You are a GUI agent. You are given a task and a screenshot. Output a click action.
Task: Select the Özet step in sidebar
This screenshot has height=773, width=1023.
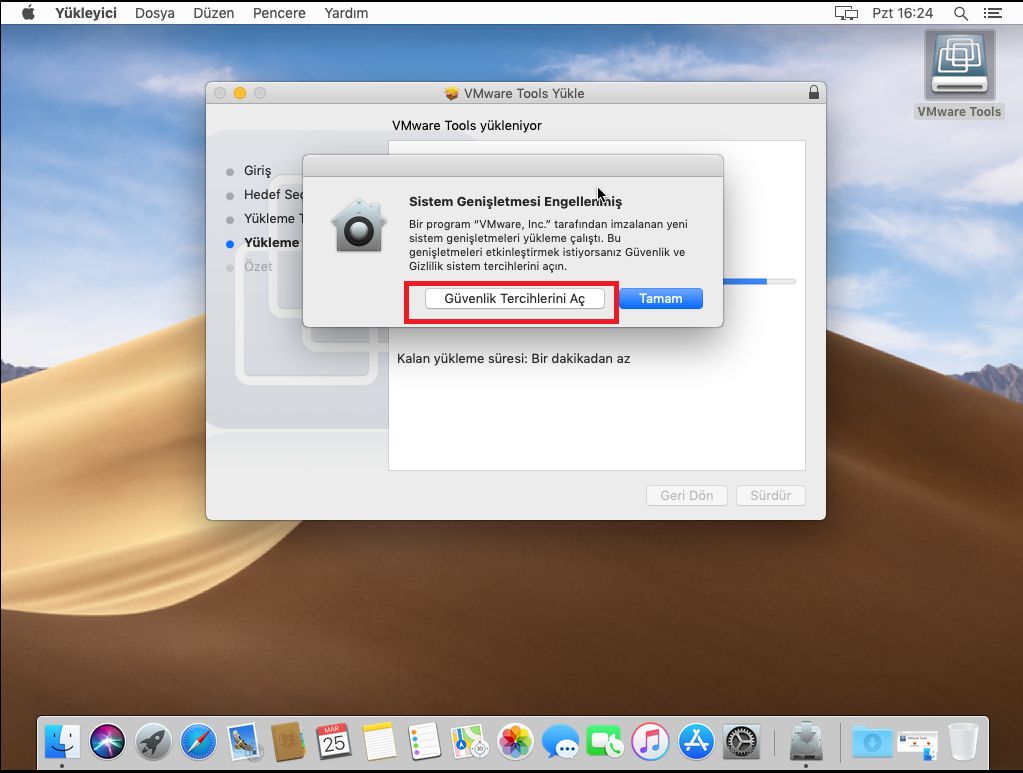[258, 267]
